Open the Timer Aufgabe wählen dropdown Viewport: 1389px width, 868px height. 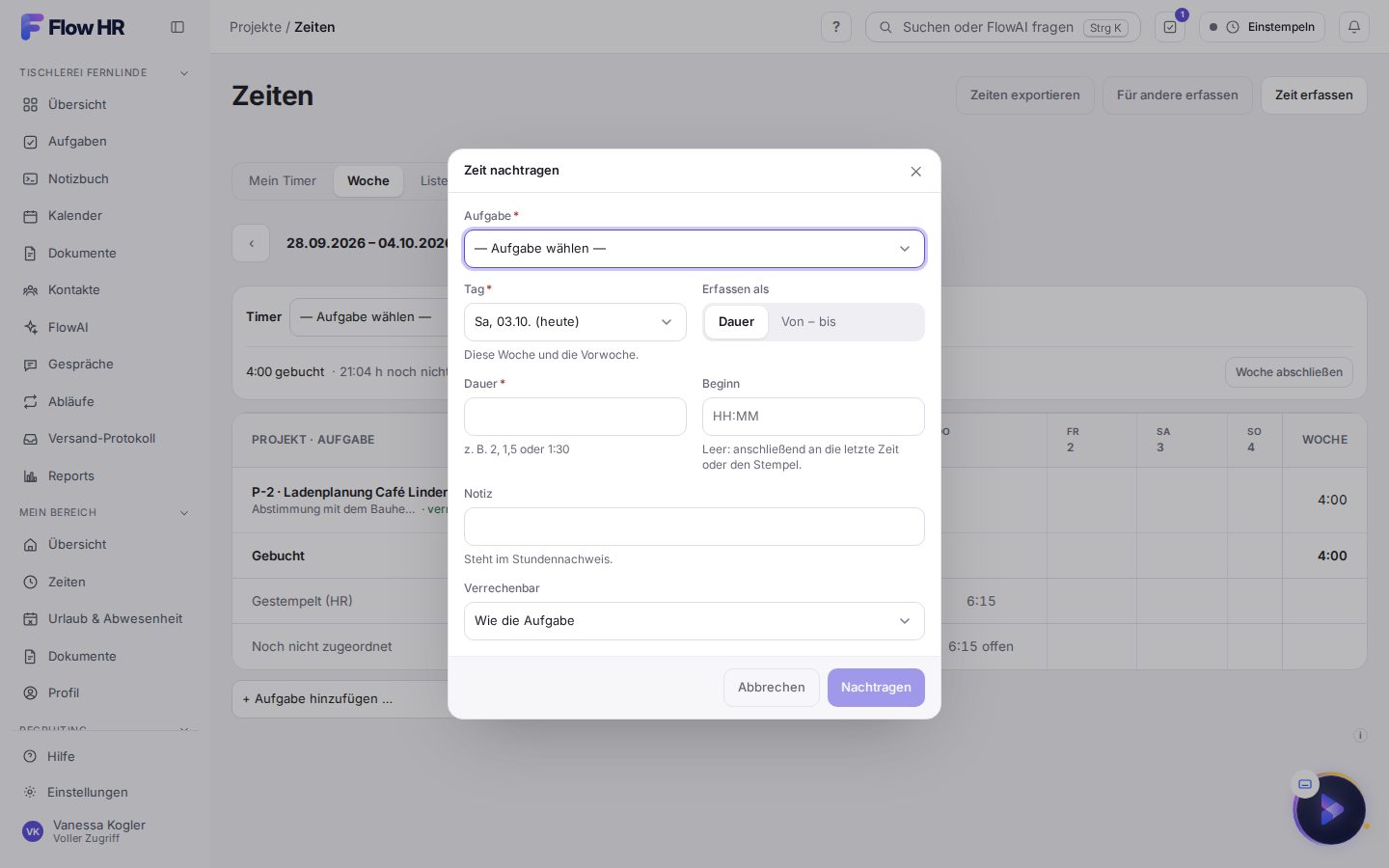click(x=368, y=317)
